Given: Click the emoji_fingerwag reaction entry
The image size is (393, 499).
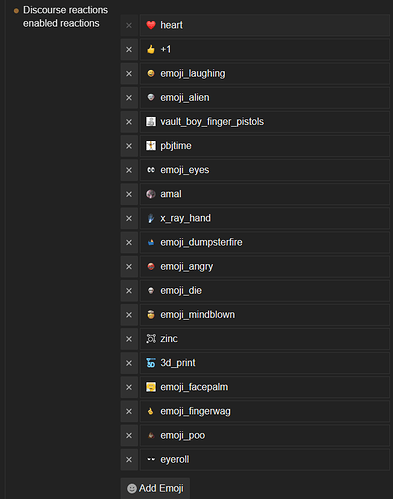Looking at the screenshot, I should pyautogui.click(x=265, y=411).
